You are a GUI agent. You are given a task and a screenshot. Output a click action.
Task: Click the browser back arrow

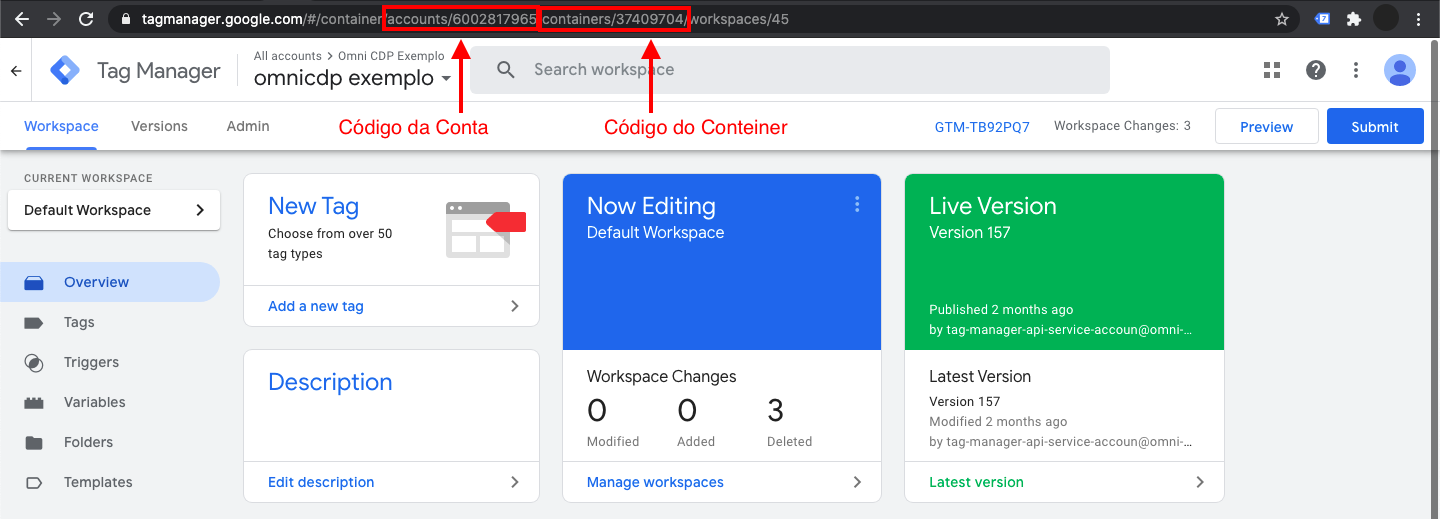coord(22,19)
